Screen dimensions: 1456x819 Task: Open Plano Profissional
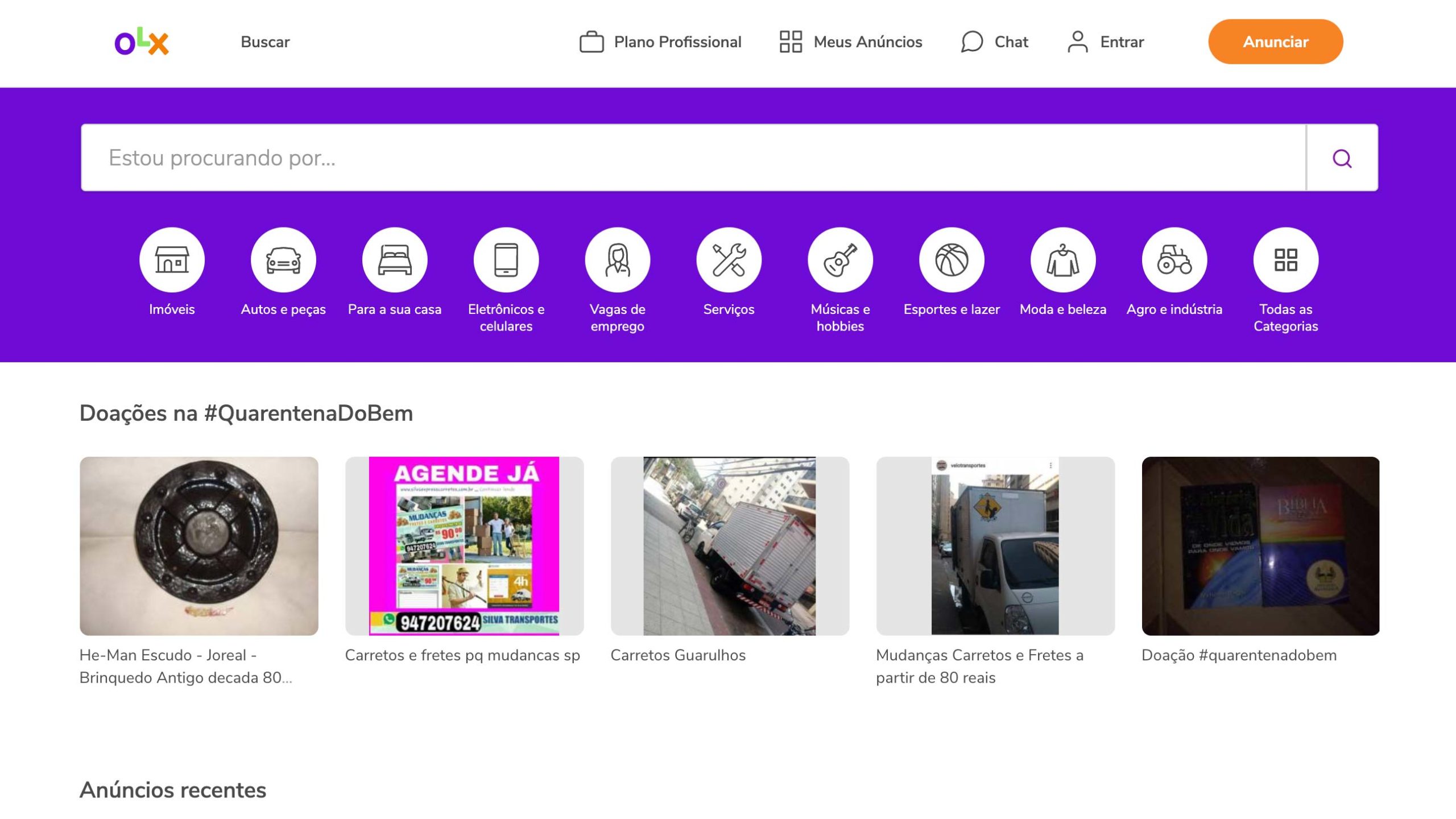661,42
